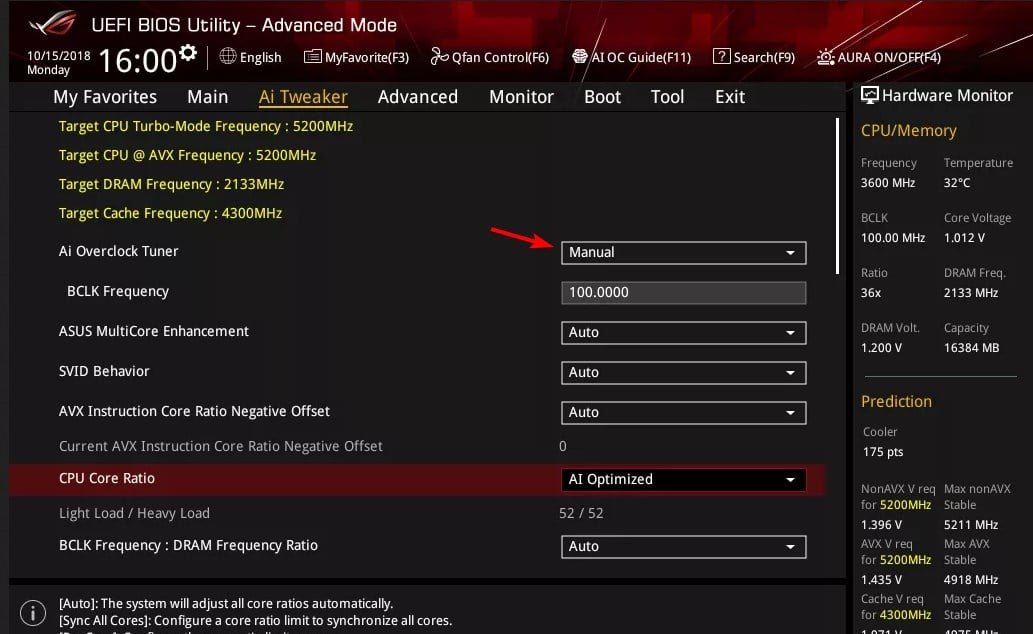Click the BCLK Frequency input field
This screenshot has width=1033, height=634.
(683, 293)
